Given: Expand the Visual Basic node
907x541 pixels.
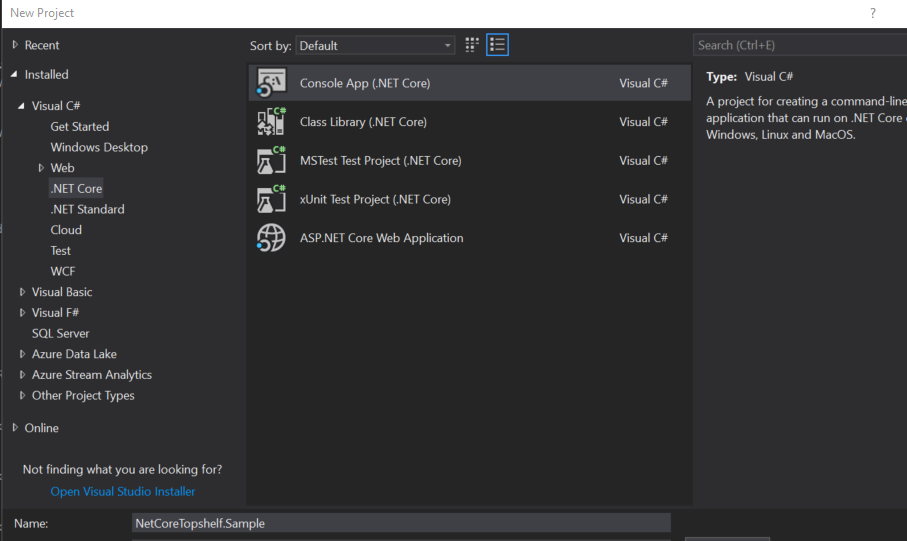Looking at the screenshot, I should click(22, 292).
